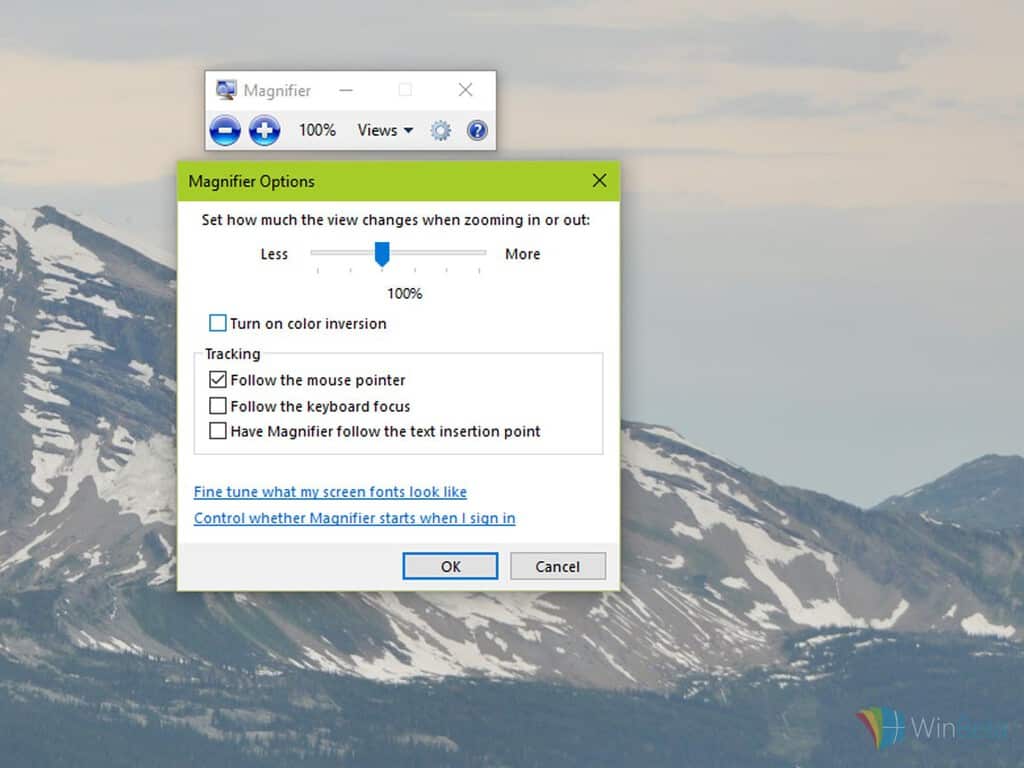
Task: Close the Magnifier toolbar window
Action: (x=465, y=90)
